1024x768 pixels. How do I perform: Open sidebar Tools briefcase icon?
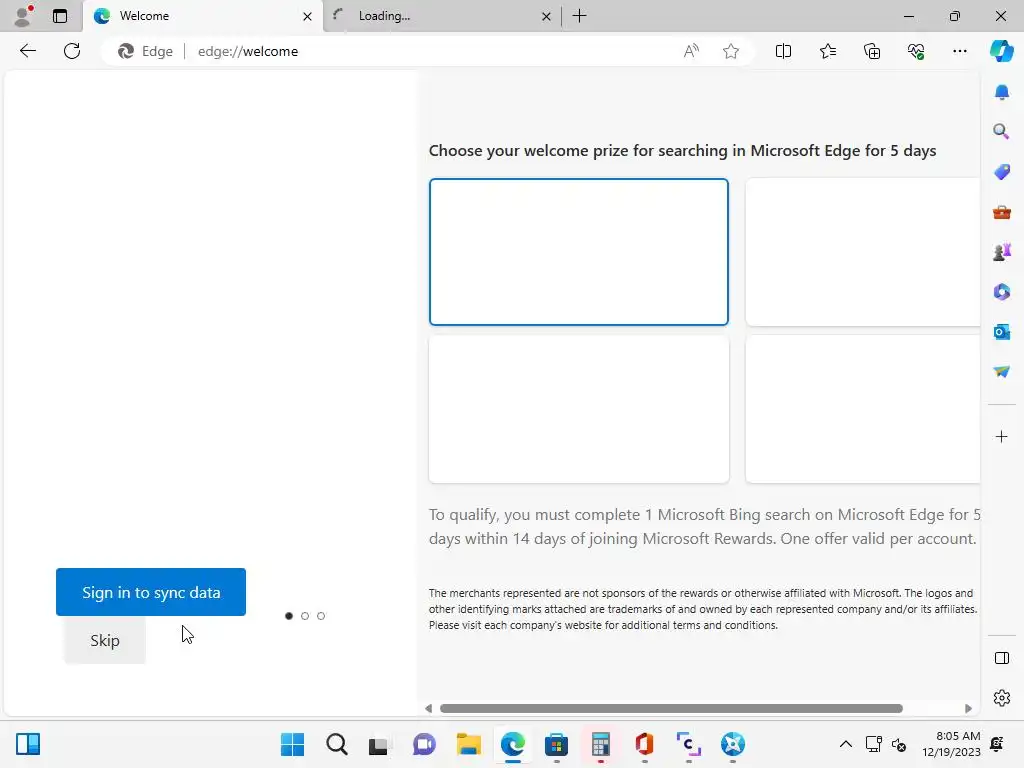tap(1002, 212)
